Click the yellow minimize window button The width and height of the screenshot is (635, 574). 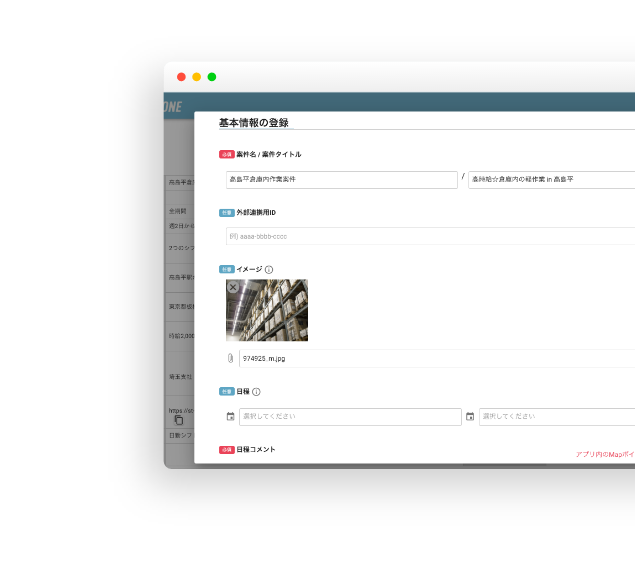pyautogui.click(x=196, y=77)
